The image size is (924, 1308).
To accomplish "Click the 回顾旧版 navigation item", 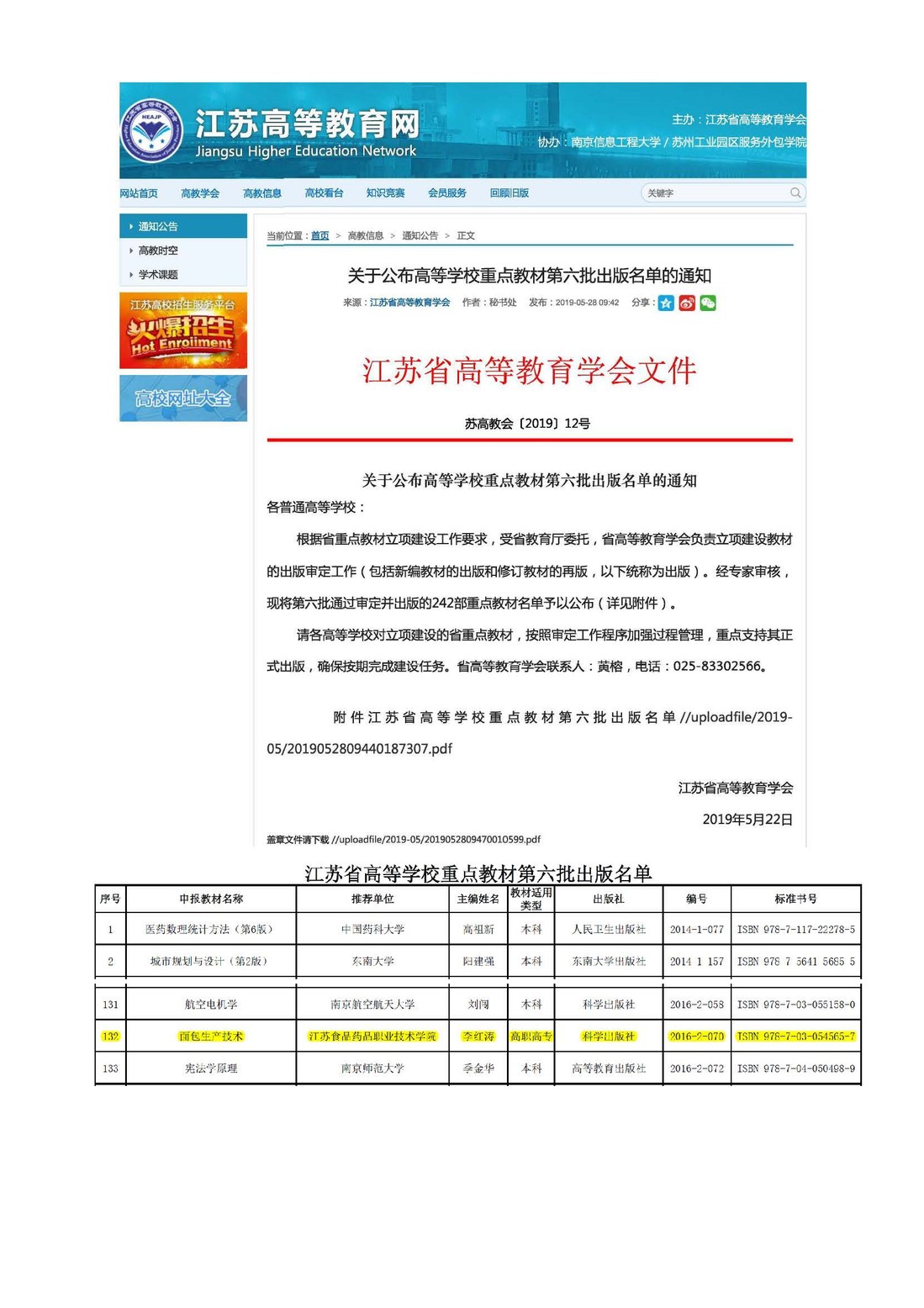I will [x=510, y=193].
